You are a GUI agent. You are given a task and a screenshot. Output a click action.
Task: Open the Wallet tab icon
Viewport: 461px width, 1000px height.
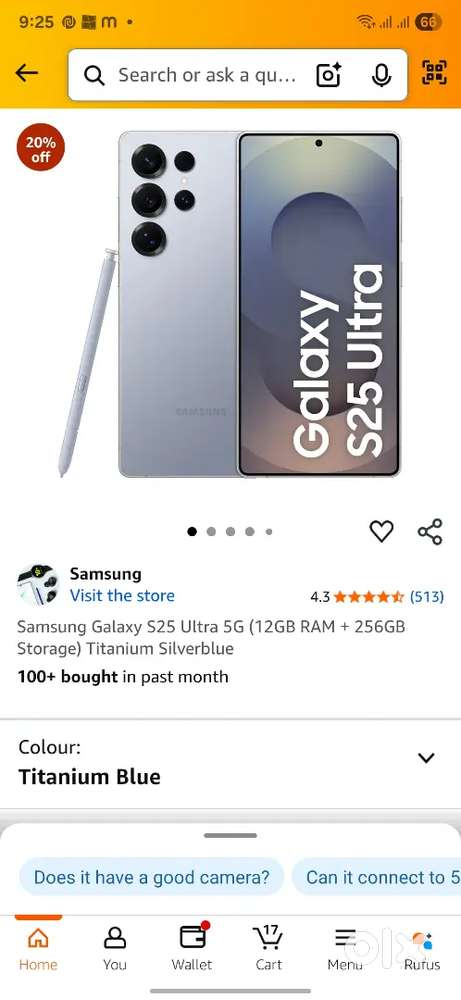click(192, 948)
